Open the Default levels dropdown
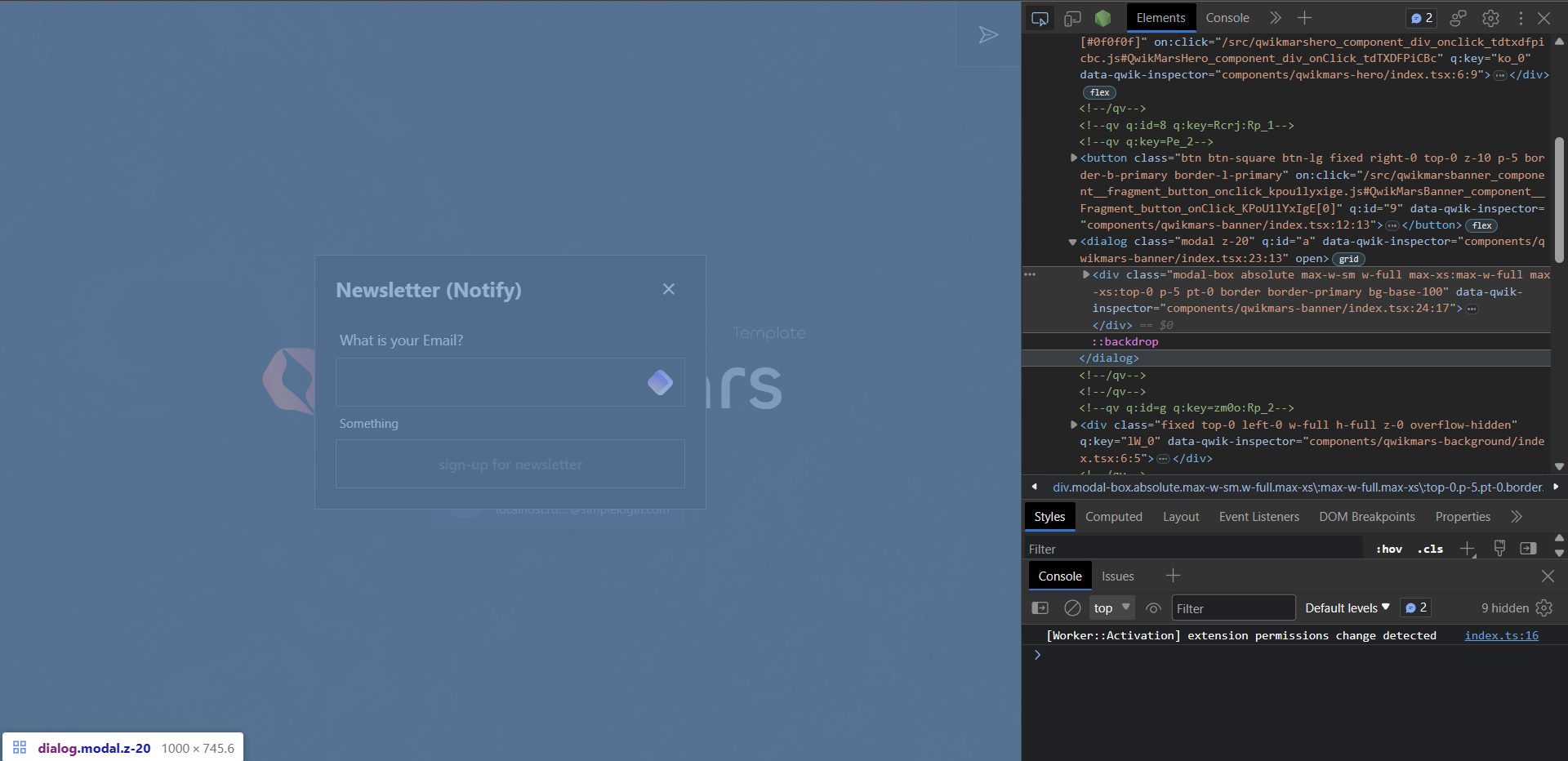Image resolution: width=1568 pixels, height=761 pixels. coord(1344,607)
